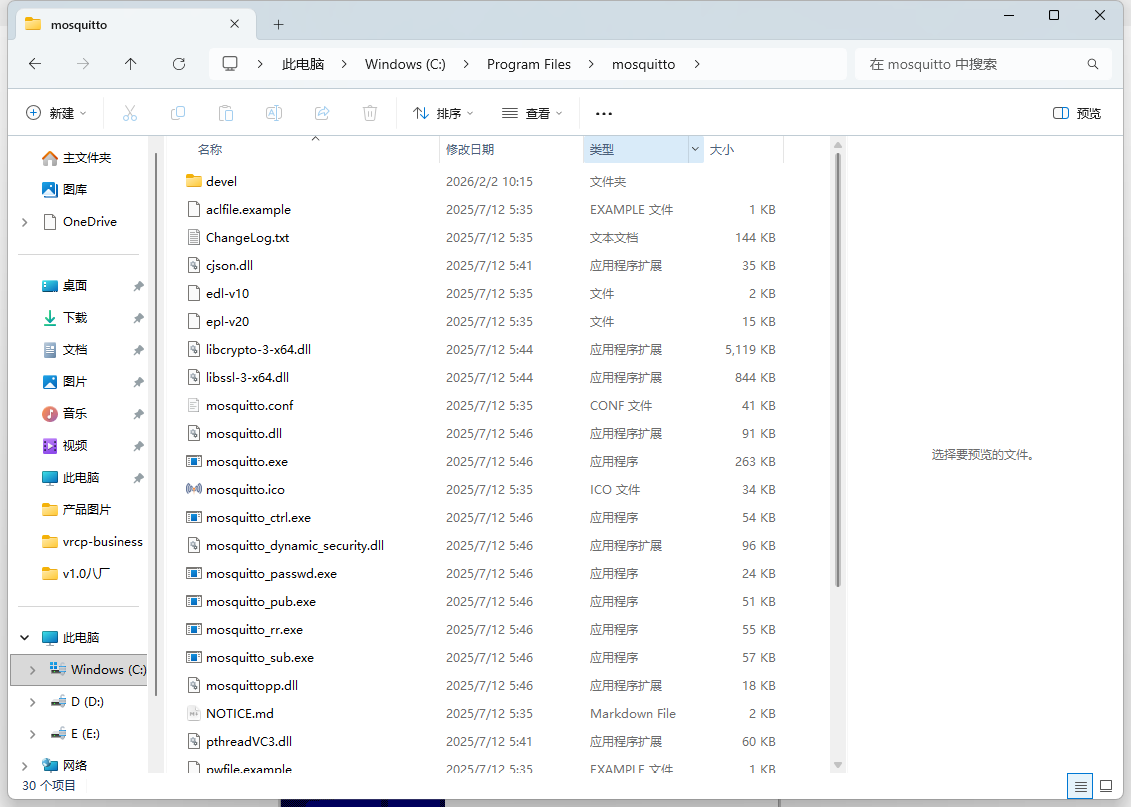Go back with the left arrow

tap(35, 64)
